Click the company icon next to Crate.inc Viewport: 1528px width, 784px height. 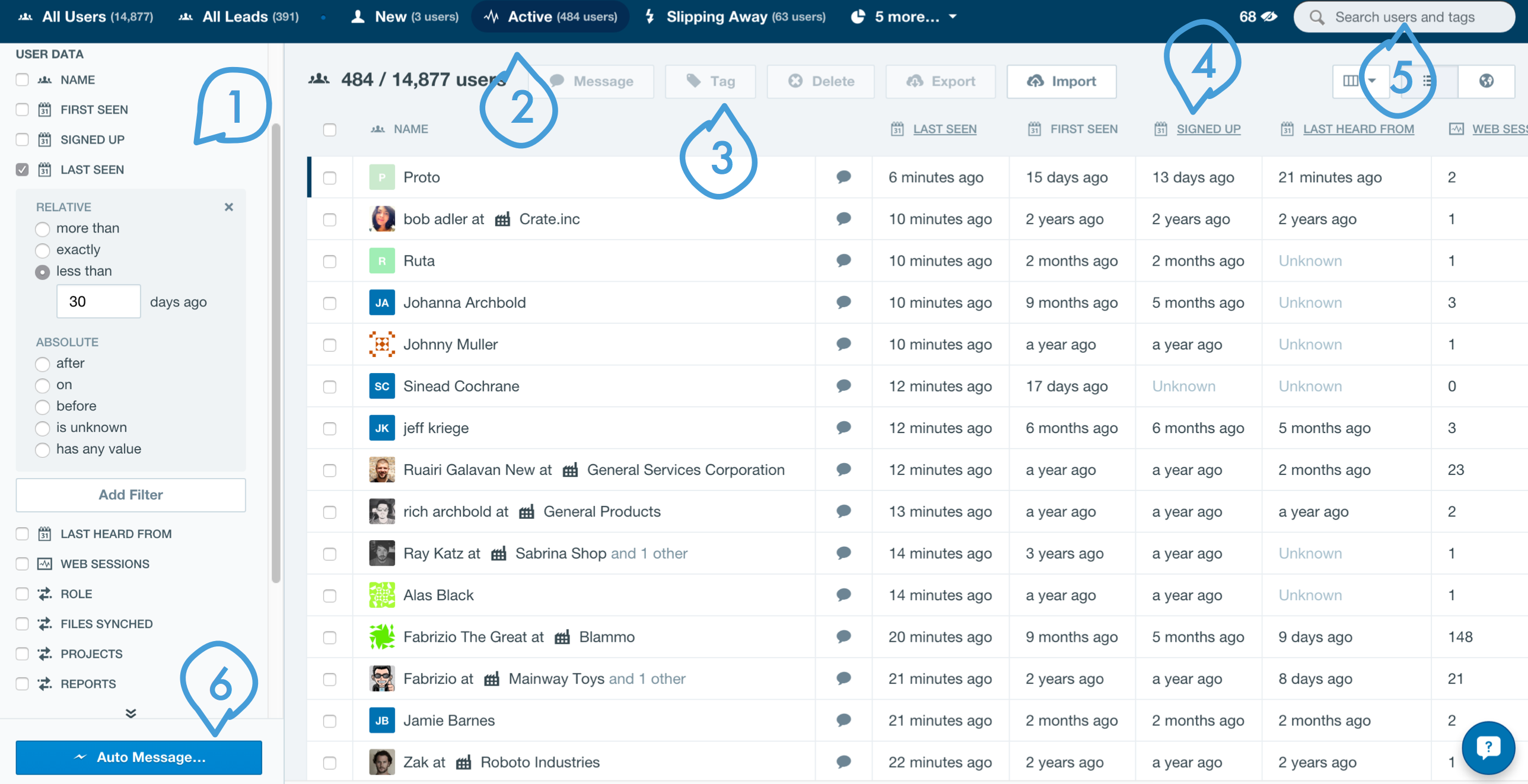[502, 219]
